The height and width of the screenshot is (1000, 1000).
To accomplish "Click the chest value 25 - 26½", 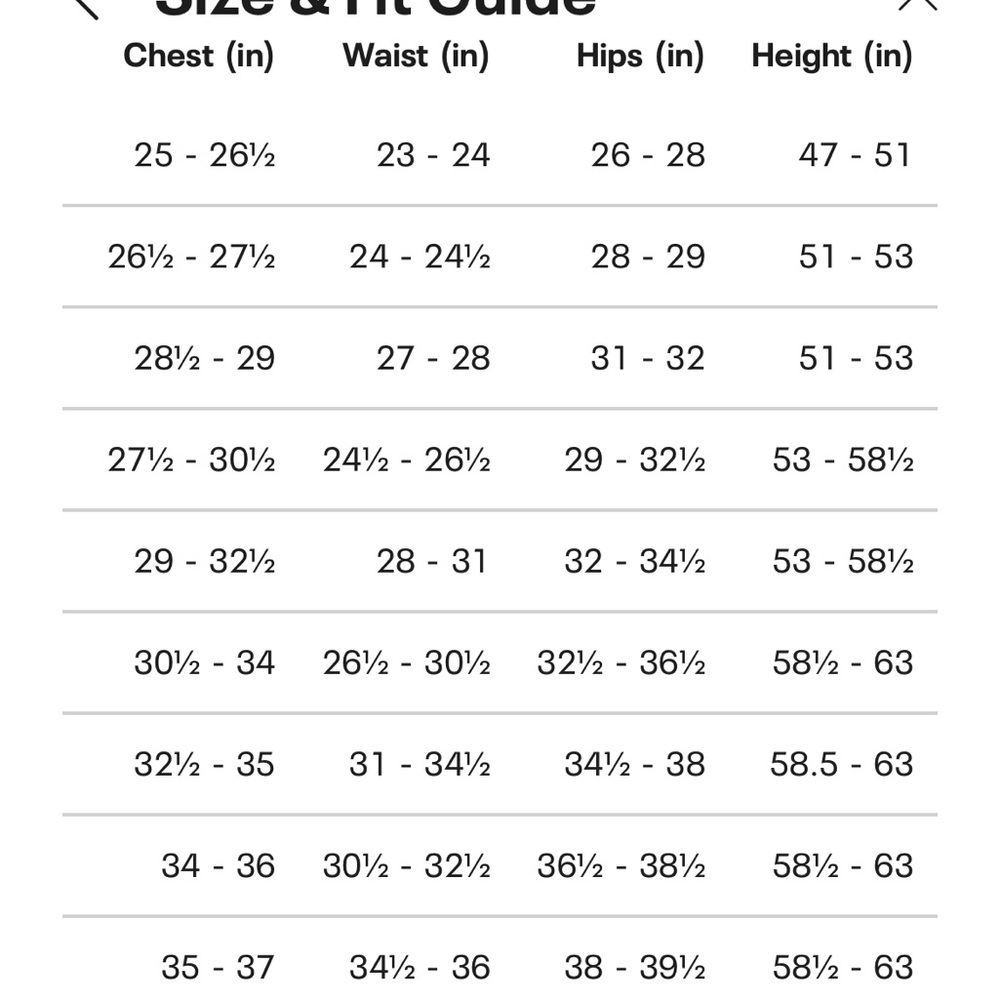I will [204, 155].
